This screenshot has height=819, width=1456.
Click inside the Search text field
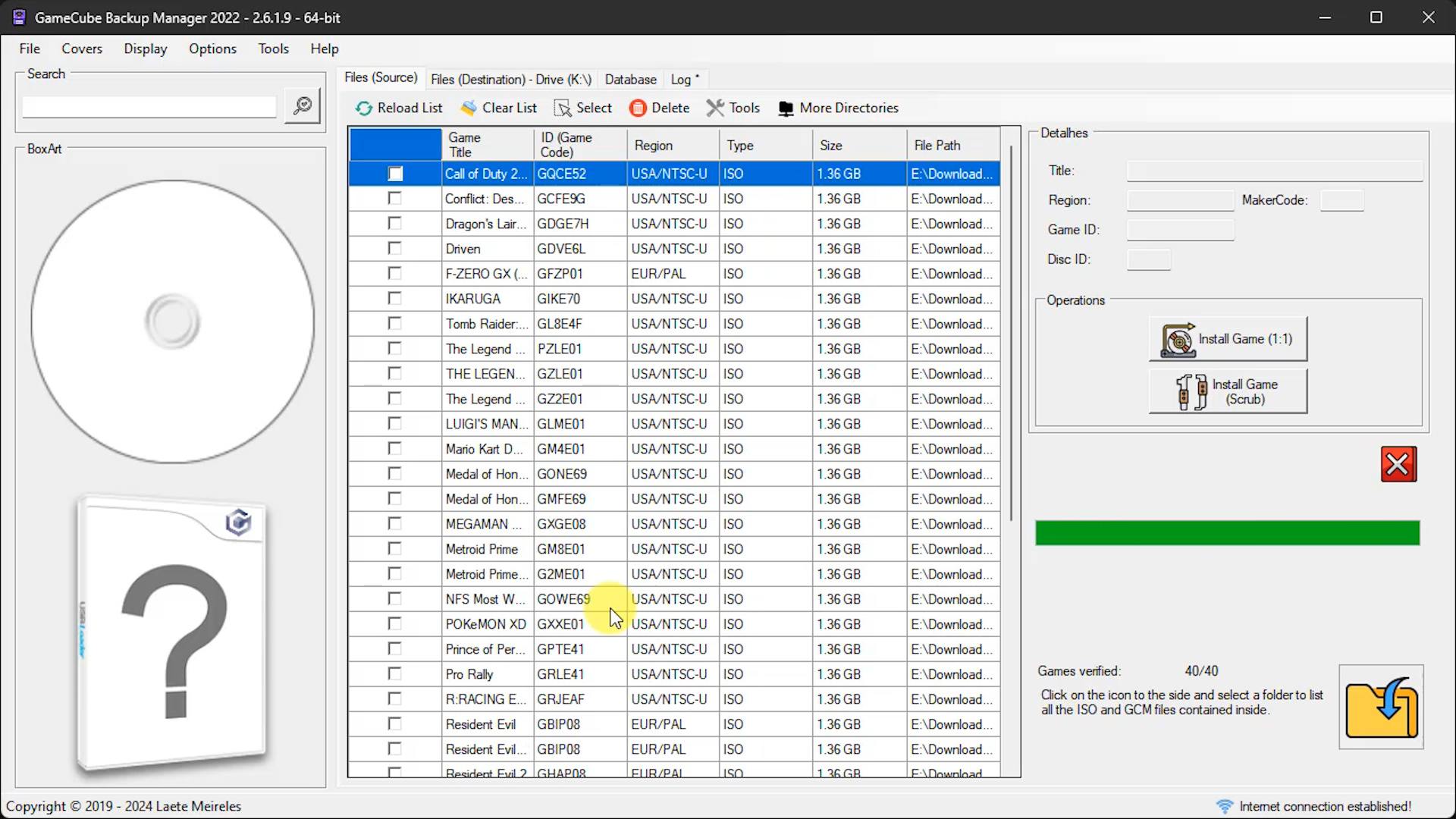(x=149, y=107)
